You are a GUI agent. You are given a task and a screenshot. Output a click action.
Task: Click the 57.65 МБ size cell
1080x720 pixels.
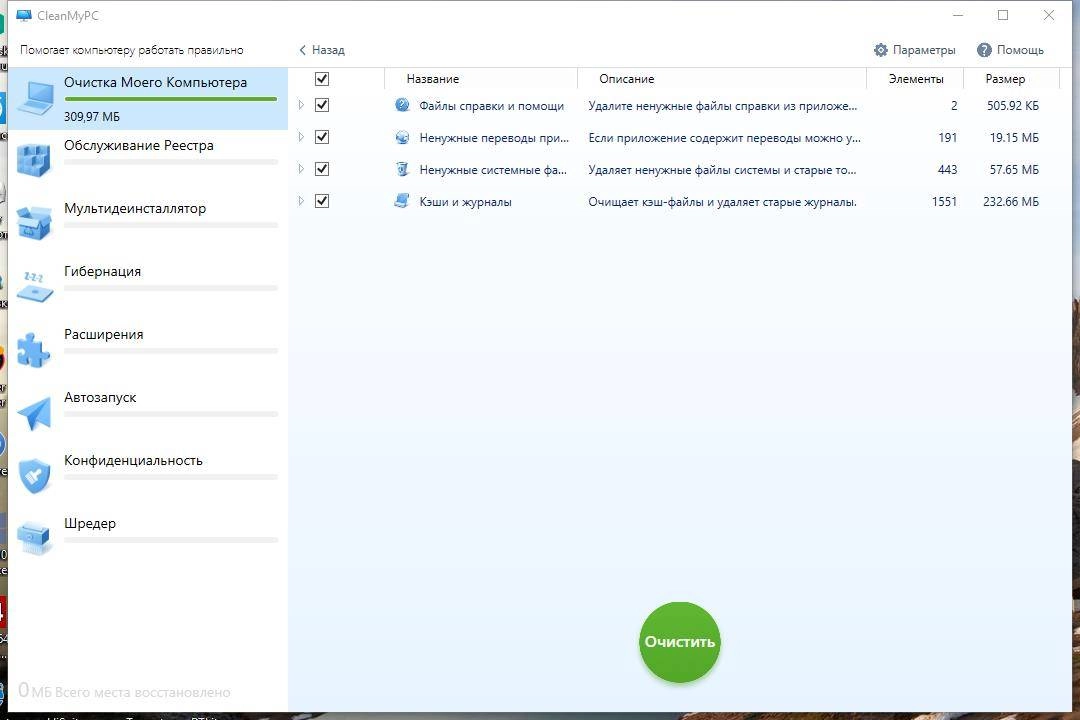point(1014,169)
